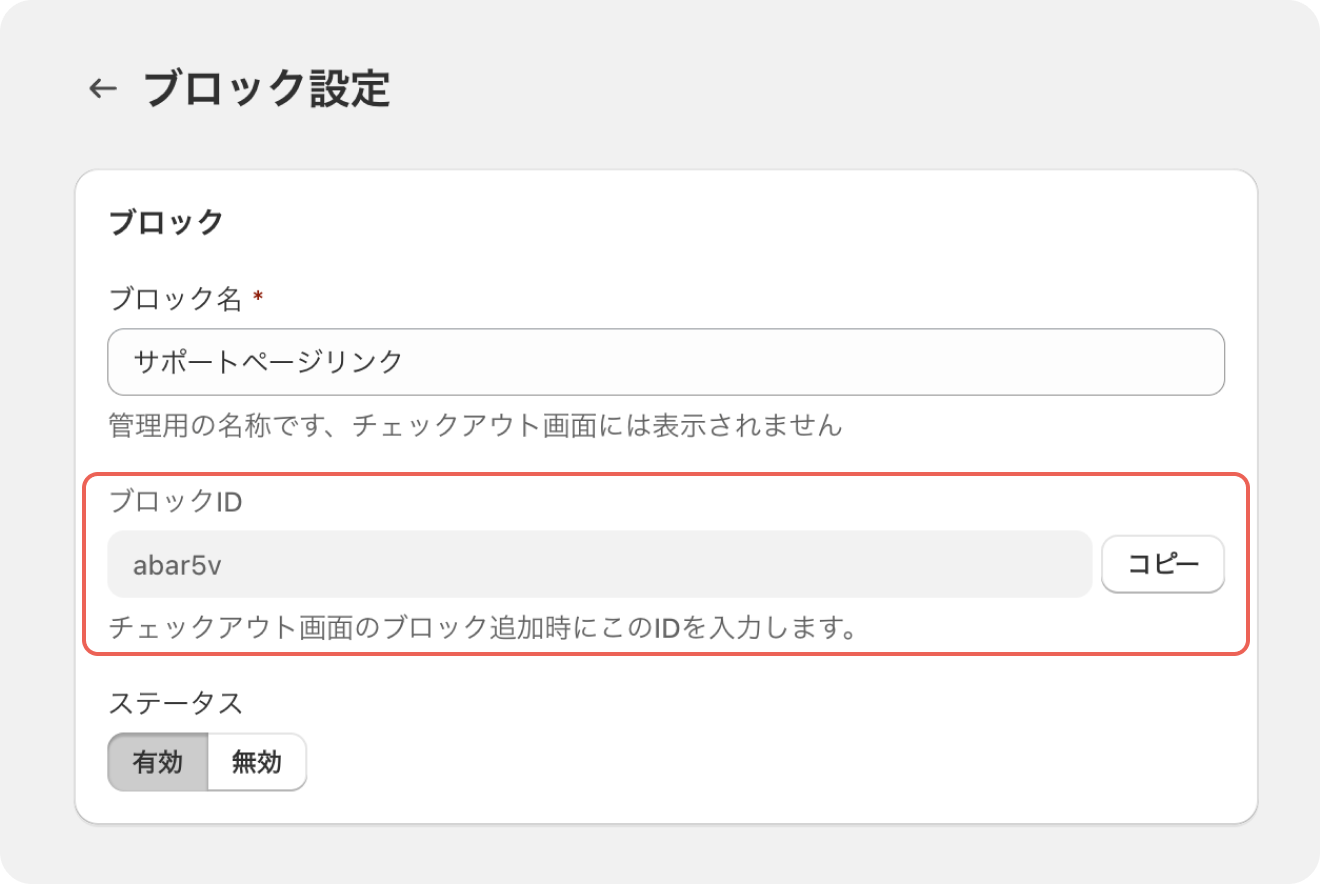Click the red required asterisk beside ブロック名
The width and height of the screenshot is (1320, 884).
pyautogui.click(x=258, y=297)
